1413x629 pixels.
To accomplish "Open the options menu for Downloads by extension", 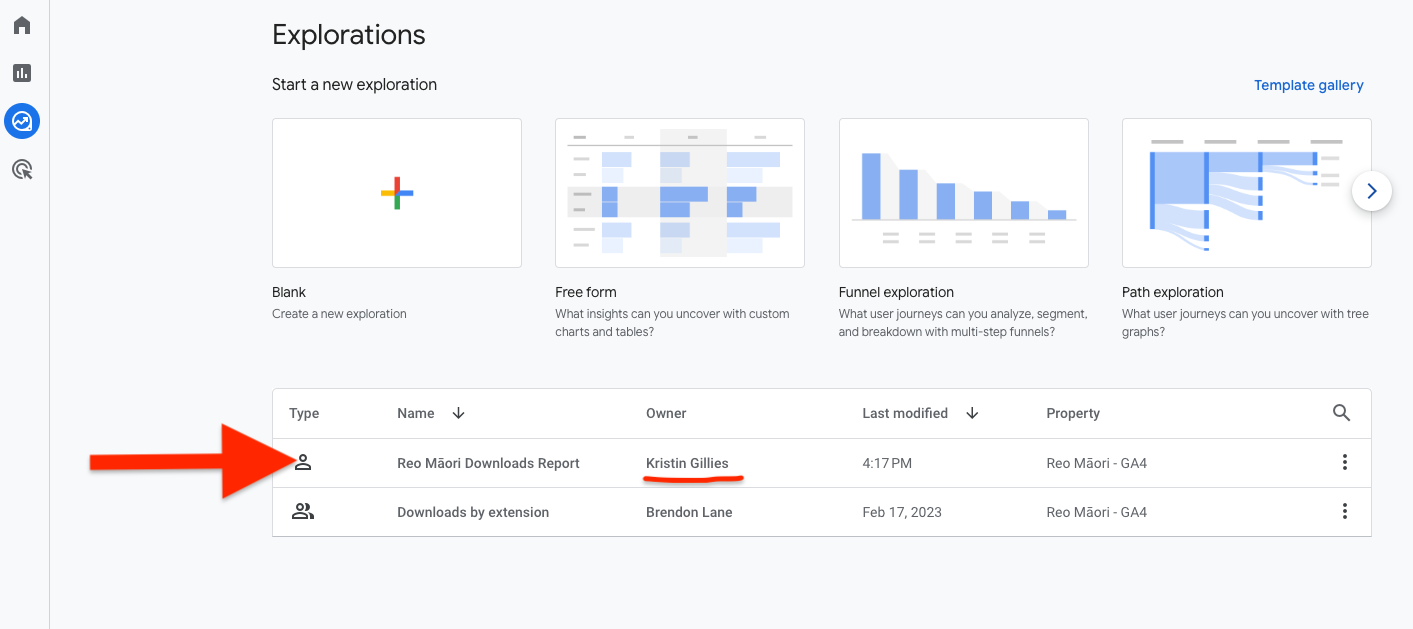I will pyautogui.click(x=1345, y=511).
